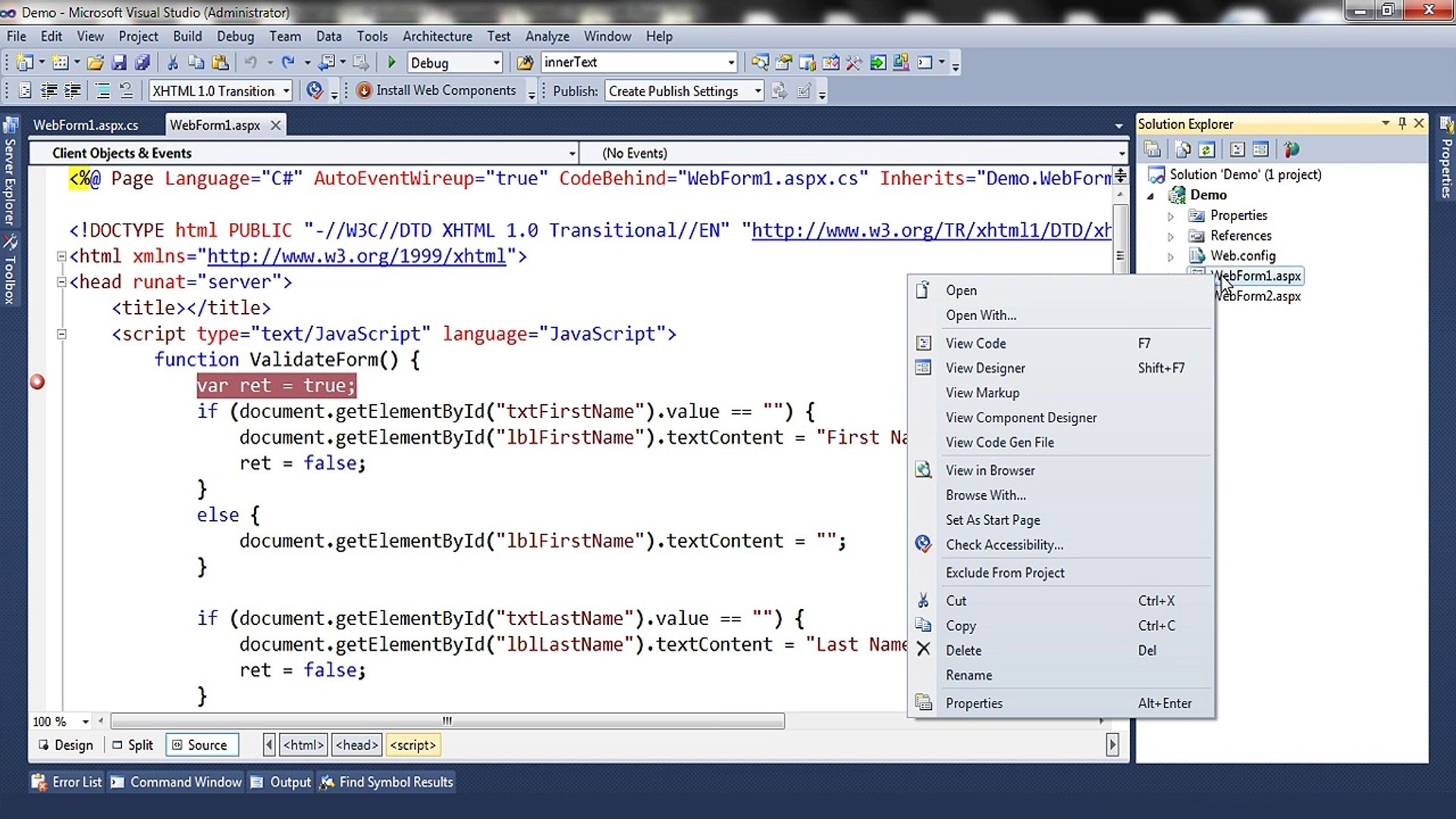
Task: Click the Paste icon in toolbar
Action: click(x=220, y=62)
